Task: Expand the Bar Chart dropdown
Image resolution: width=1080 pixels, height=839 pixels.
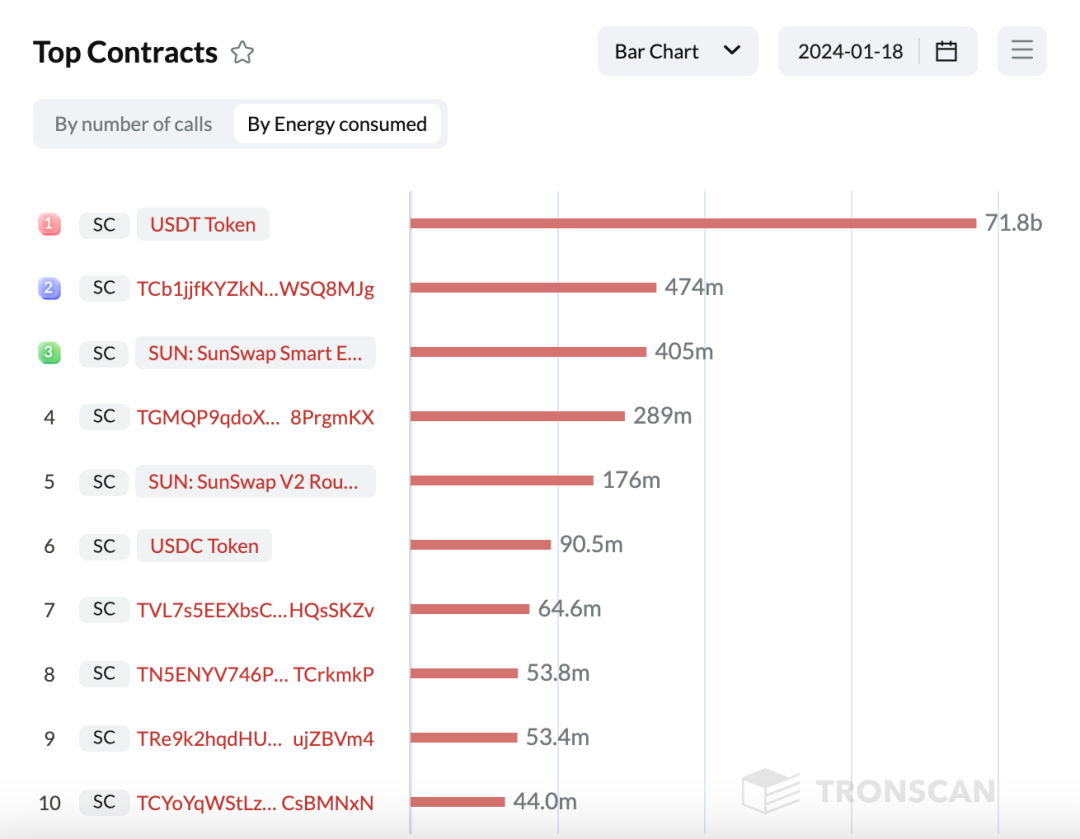Action: coord(677,51)
